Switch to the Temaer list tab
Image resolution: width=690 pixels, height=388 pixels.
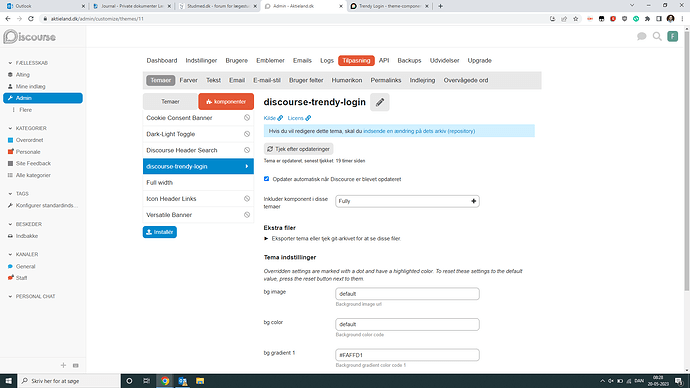(x=170, y=102)
